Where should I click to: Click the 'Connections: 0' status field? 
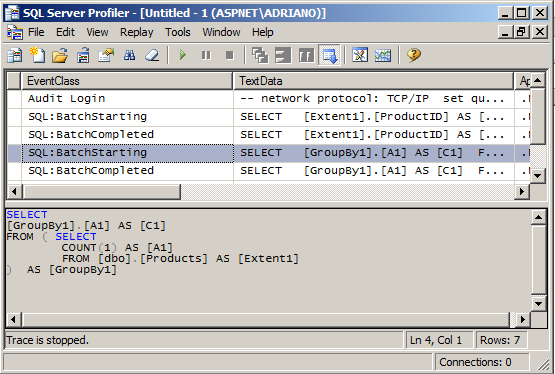coord(482,362)
